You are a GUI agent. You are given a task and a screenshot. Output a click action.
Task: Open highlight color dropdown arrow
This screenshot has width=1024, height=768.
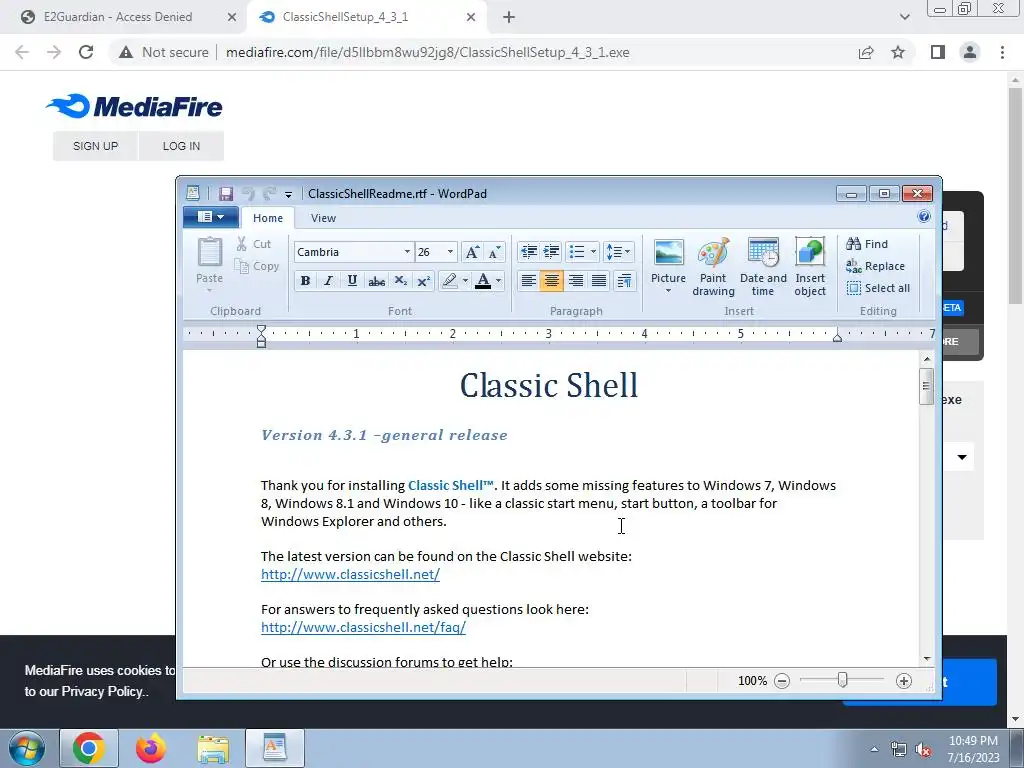click(465, 281)
